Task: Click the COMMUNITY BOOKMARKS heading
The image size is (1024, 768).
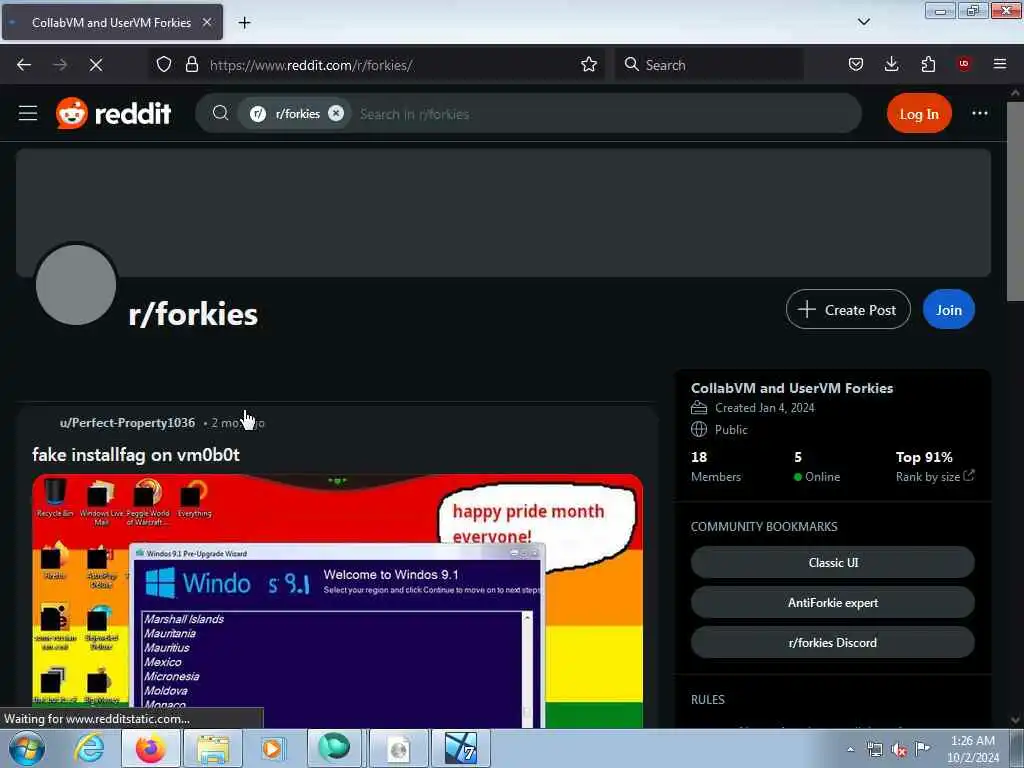Action: (764, 526)
